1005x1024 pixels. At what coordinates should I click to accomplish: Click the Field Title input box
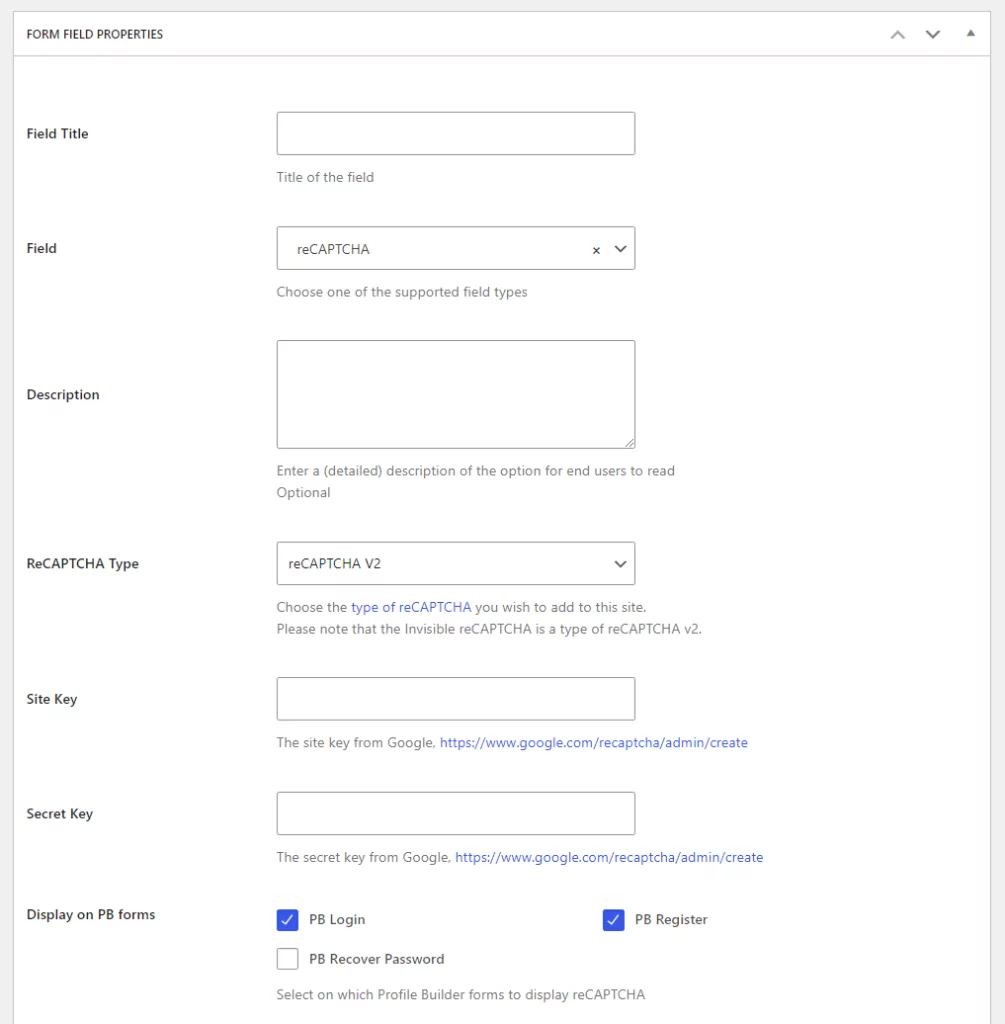[x=455, y=133]
